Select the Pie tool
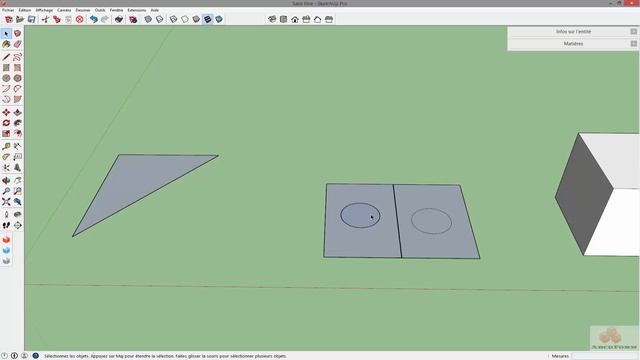Image resolution: width=640 pixels, height=360 pixels. [x=17, y=99]
